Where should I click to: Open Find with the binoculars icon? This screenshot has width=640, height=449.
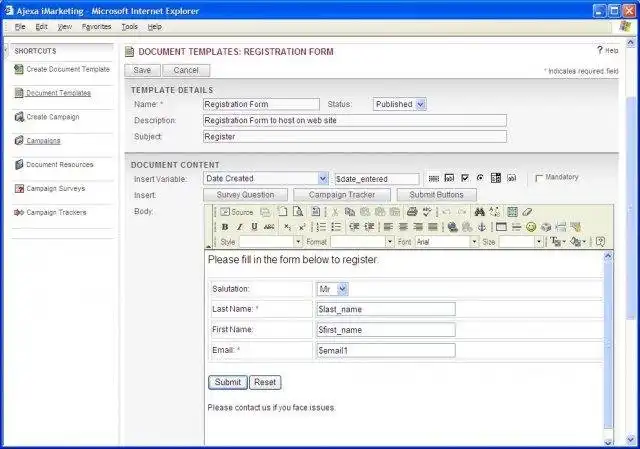tap(479, 212)
